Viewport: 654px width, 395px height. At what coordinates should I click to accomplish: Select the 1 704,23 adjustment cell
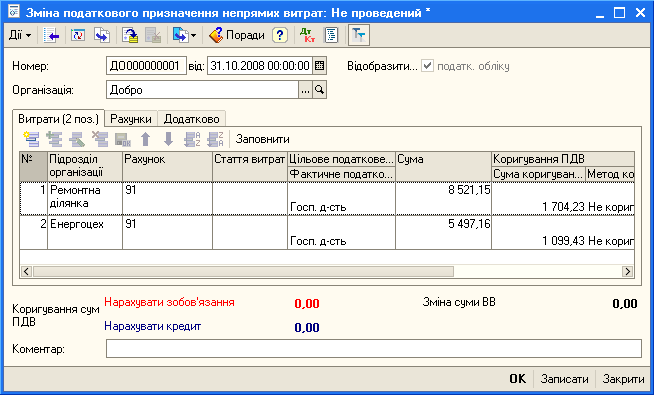[539, 206]
